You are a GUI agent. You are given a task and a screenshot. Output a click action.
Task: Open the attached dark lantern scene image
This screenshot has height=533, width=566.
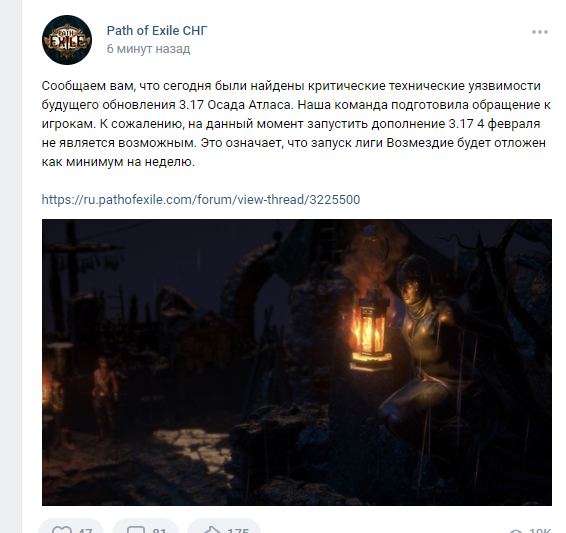(297, 362)
